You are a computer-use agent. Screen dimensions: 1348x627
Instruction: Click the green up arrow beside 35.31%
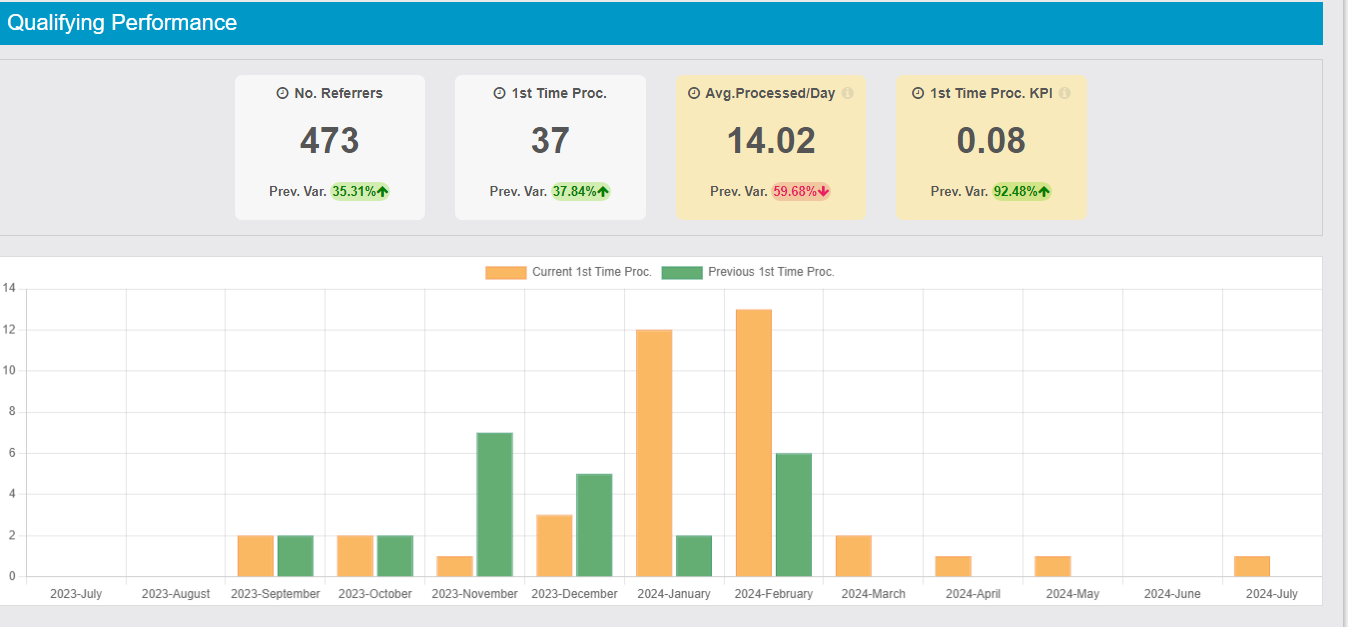point(382,191)
